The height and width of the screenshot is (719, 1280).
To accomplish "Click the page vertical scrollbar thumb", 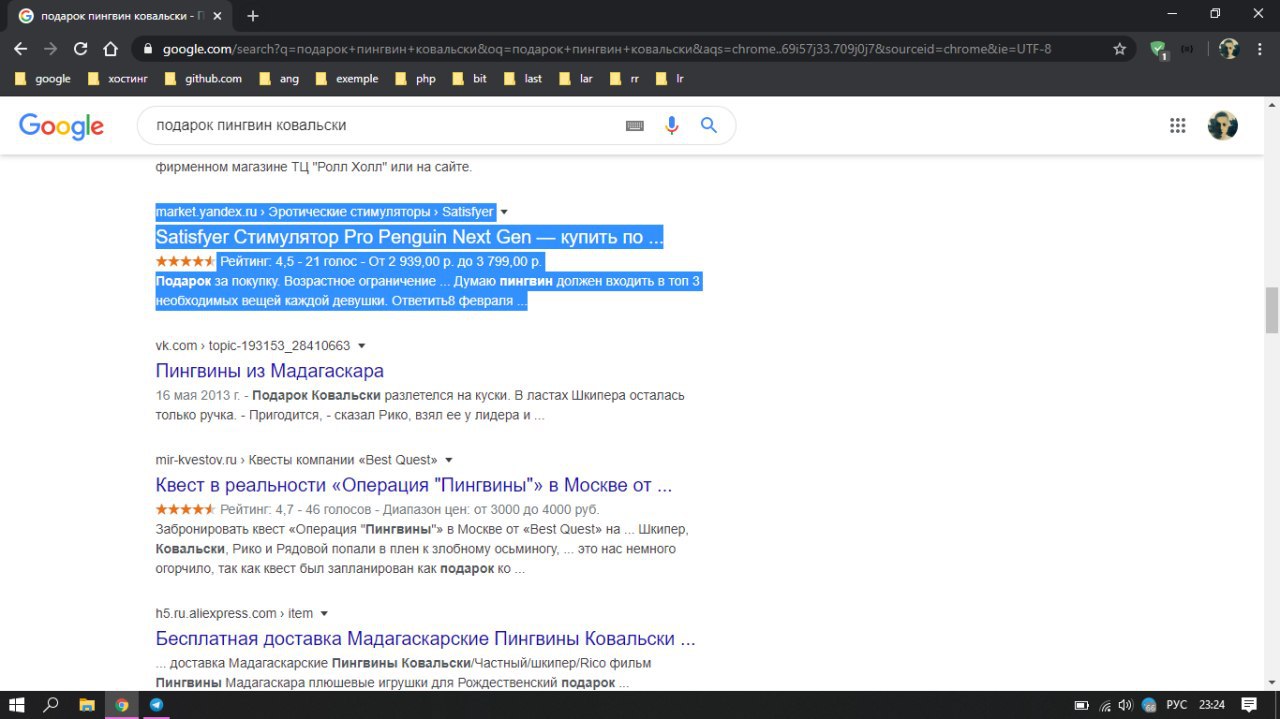I will click(1272, 309).
